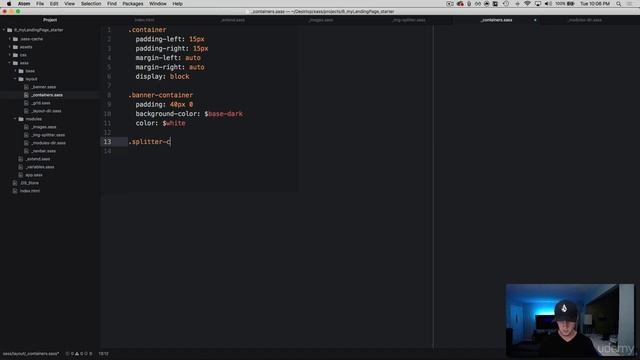Place cursor on line 13 .splitter-c
This screenshot has width=640, height=360.
[149, 142]
